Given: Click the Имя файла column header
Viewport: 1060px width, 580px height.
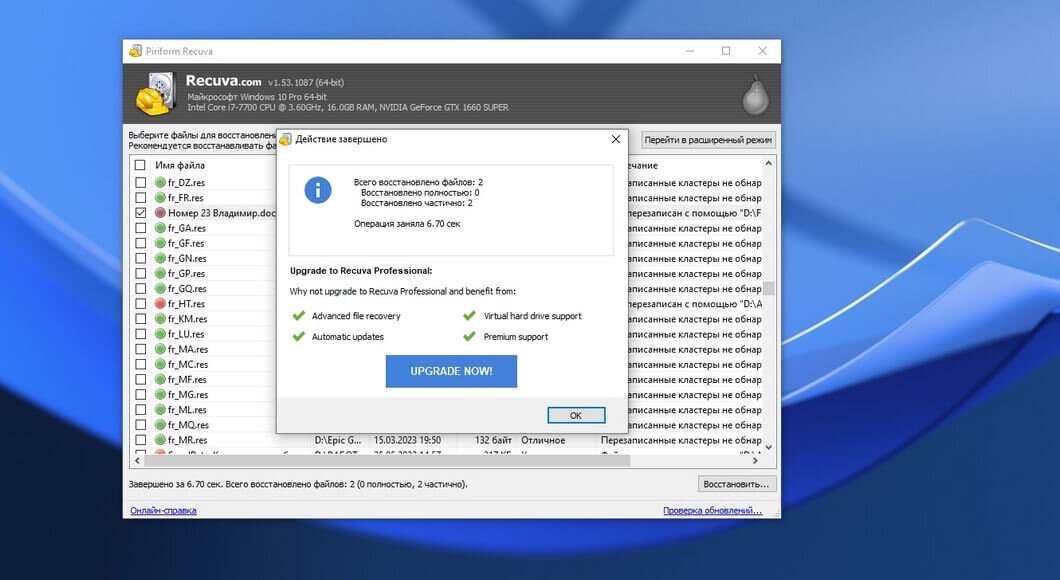Looking at the screenshot, I should pyautogui.click(x=180, y=165).
